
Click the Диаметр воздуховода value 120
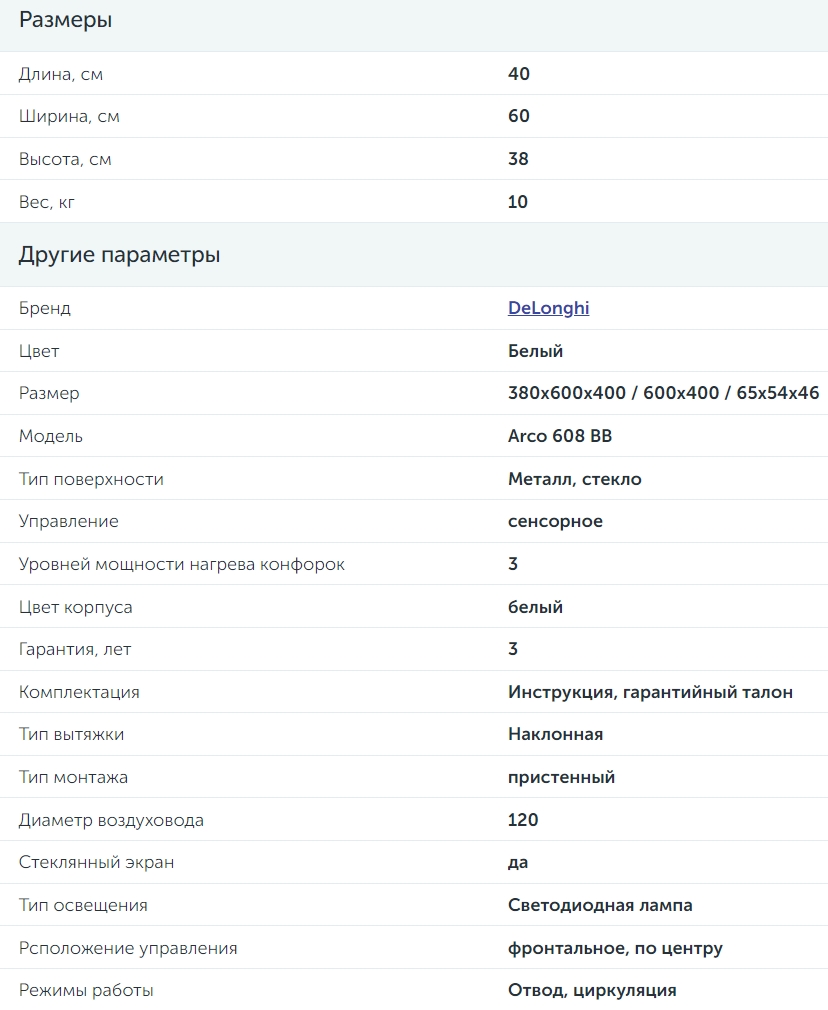pyautogui.click(x=523, y=820)
